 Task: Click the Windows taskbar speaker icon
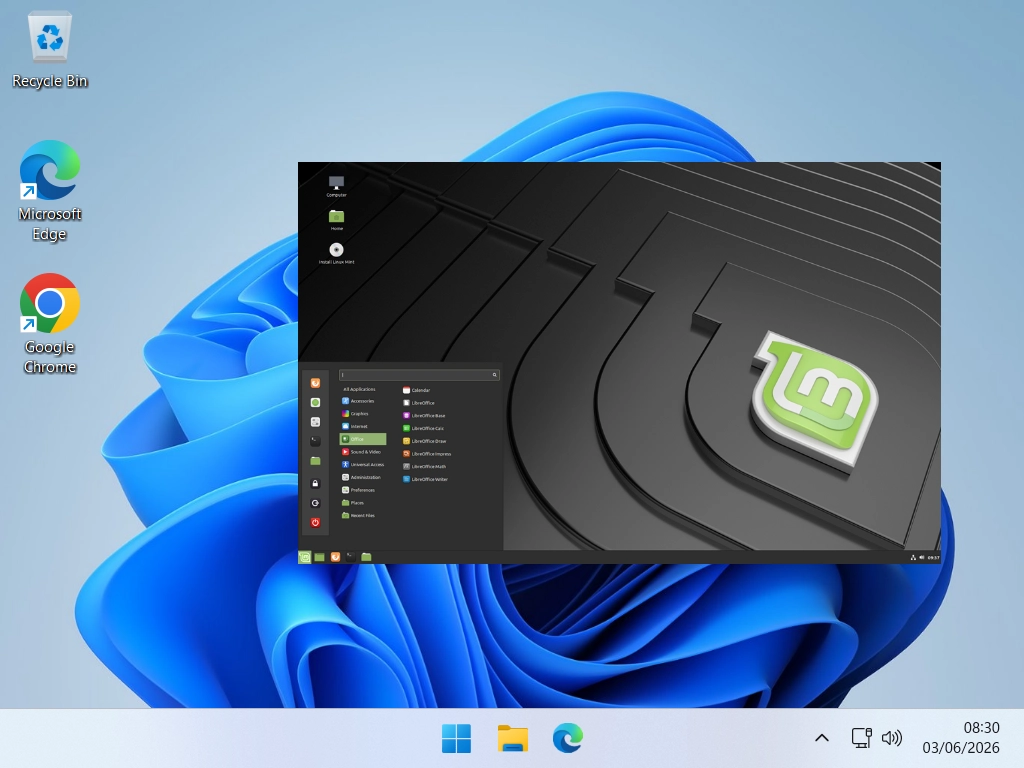(891, 739)
